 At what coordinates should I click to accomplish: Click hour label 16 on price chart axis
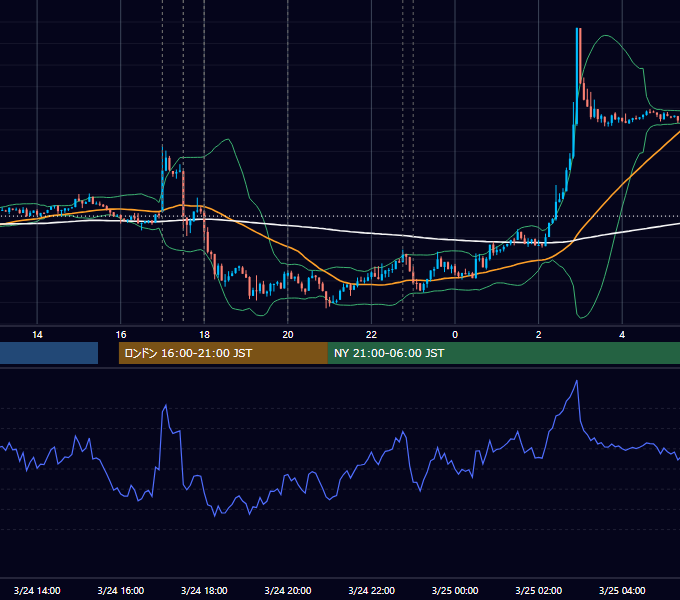pyautogui.click(x=121, y=335)
